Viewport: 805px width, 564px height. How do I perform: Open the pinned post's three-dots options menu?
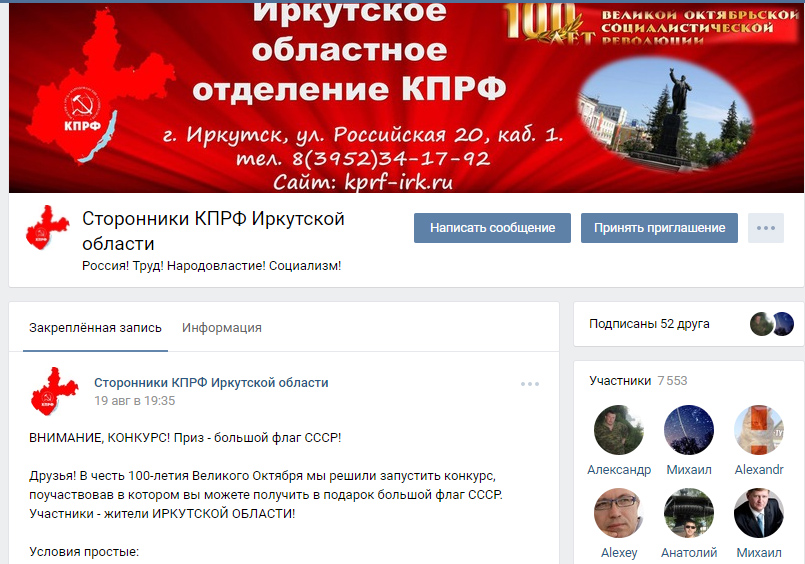point(530,384)
